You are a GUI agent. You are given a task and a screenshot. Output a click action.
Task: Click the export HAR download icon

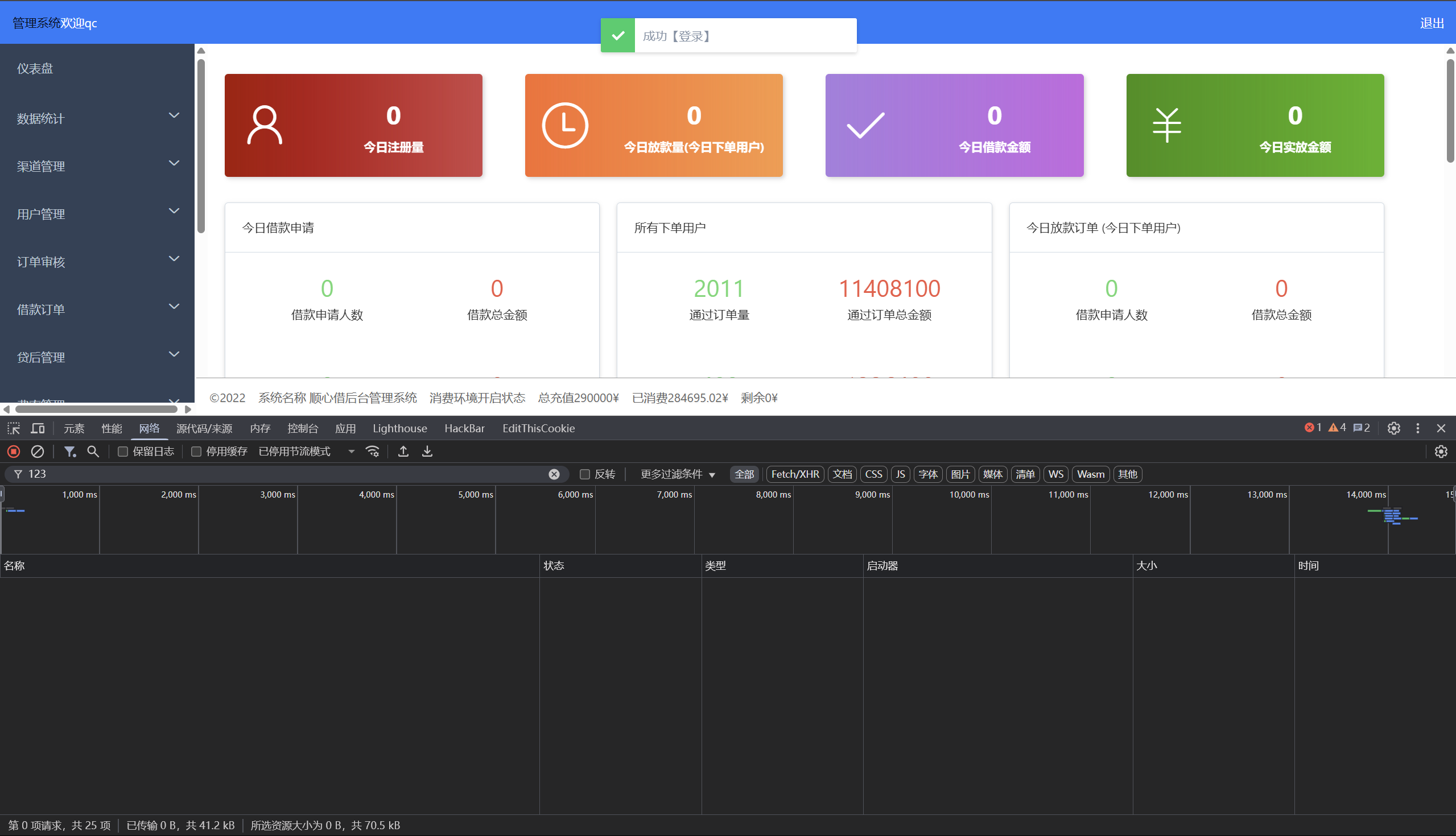tap(427, 452)
